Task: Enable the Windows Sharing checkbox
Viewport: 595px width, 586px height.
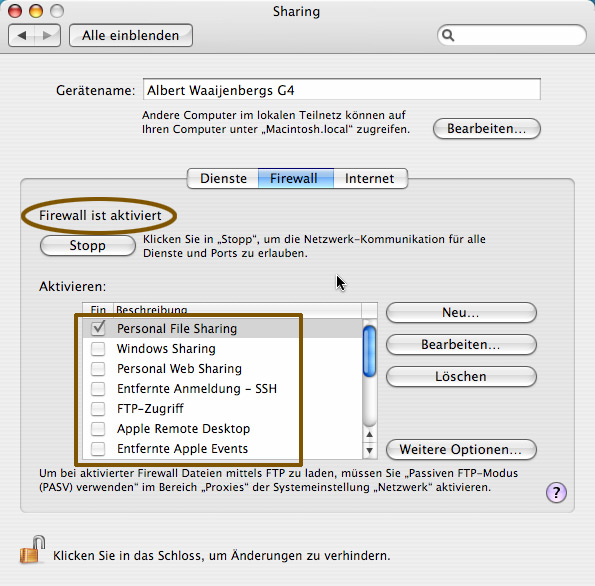Action: [x=98, y=348]
